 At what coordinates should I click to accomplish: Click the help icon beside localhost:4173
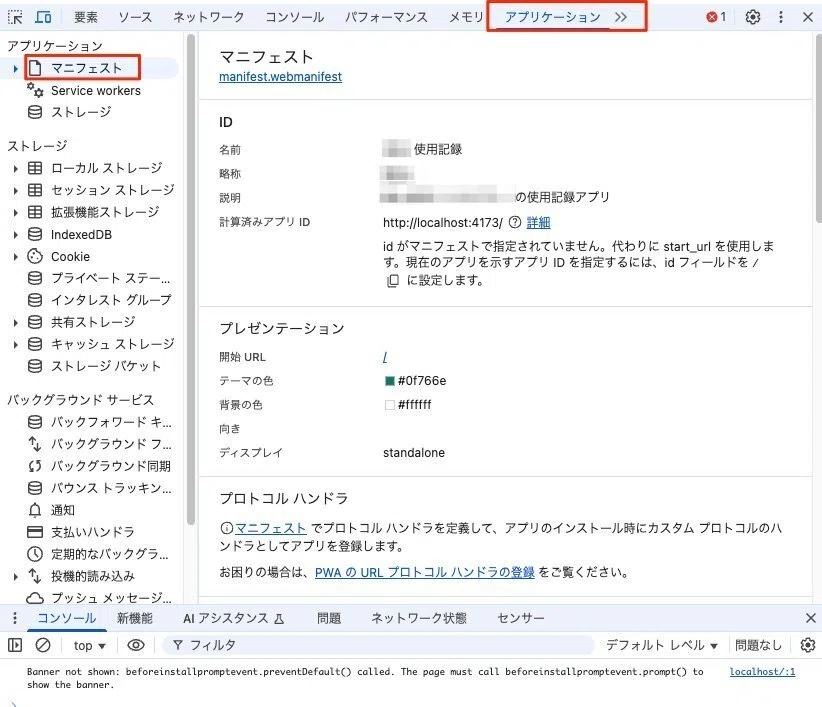click(515, 222)
